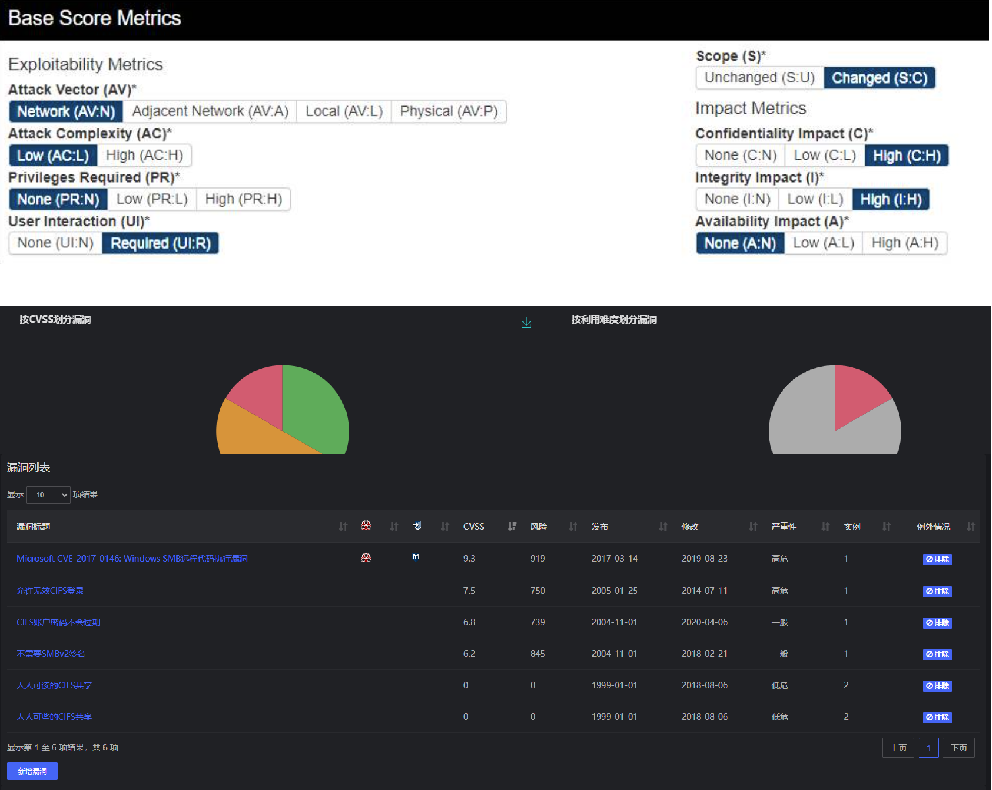The width and height of the screenshot is (992, 790).
Task: Click the sort arrows at the far right of the table header
Action: coord(971,527)
